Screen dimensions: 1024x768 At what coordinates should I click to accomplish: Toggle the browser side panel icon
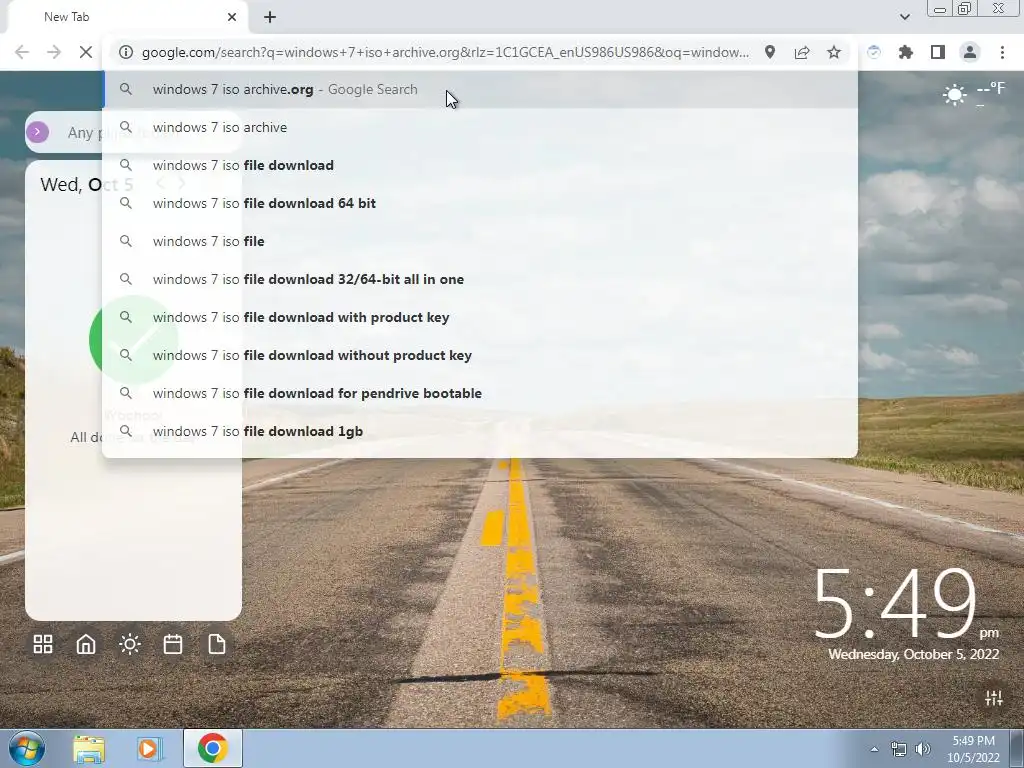click(938, 52)
